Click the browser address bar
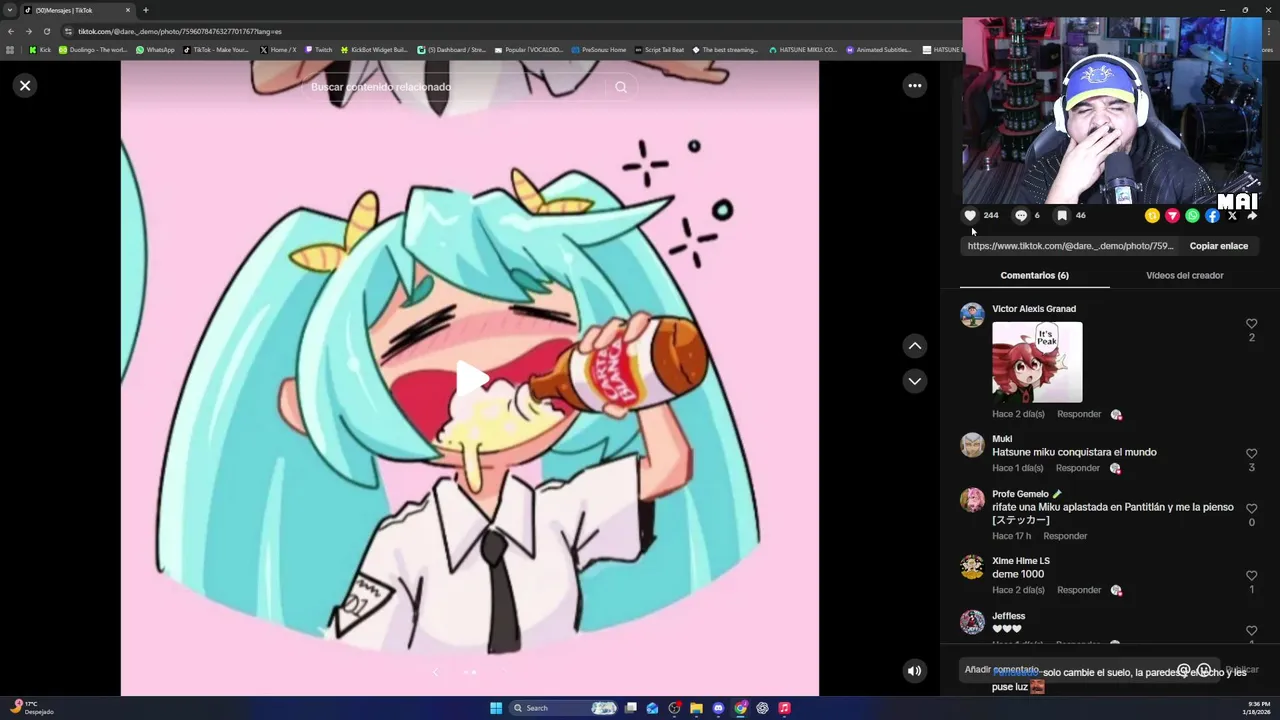 [500, 31]
